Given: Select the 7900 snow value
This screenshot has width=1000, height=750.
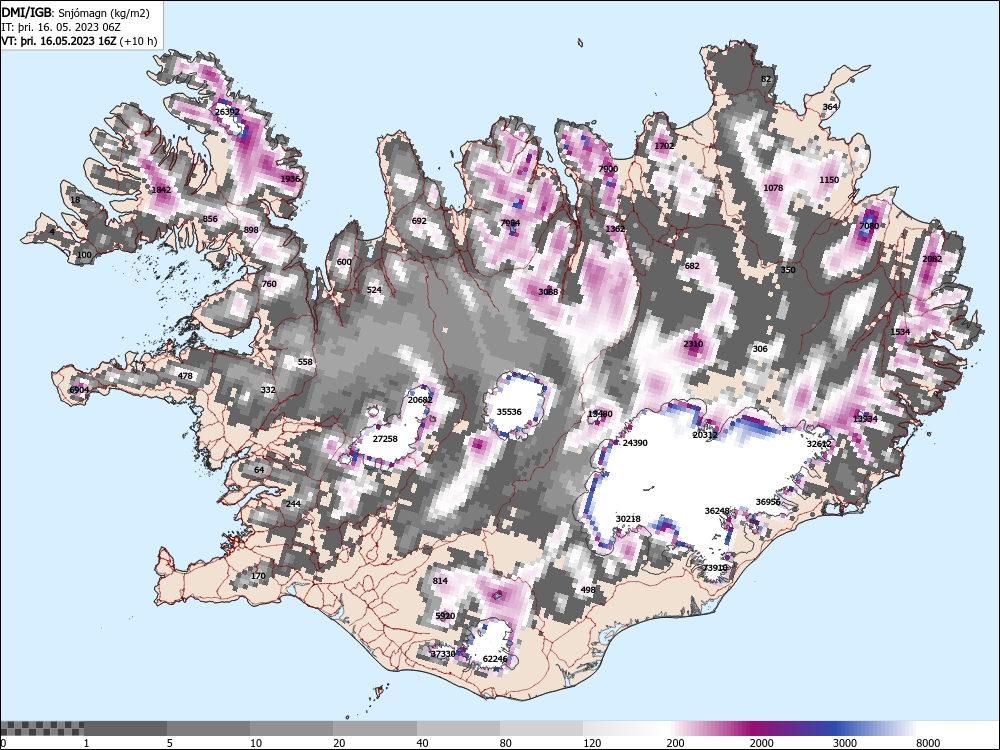Looking at the screenshot, I should 608,169.
